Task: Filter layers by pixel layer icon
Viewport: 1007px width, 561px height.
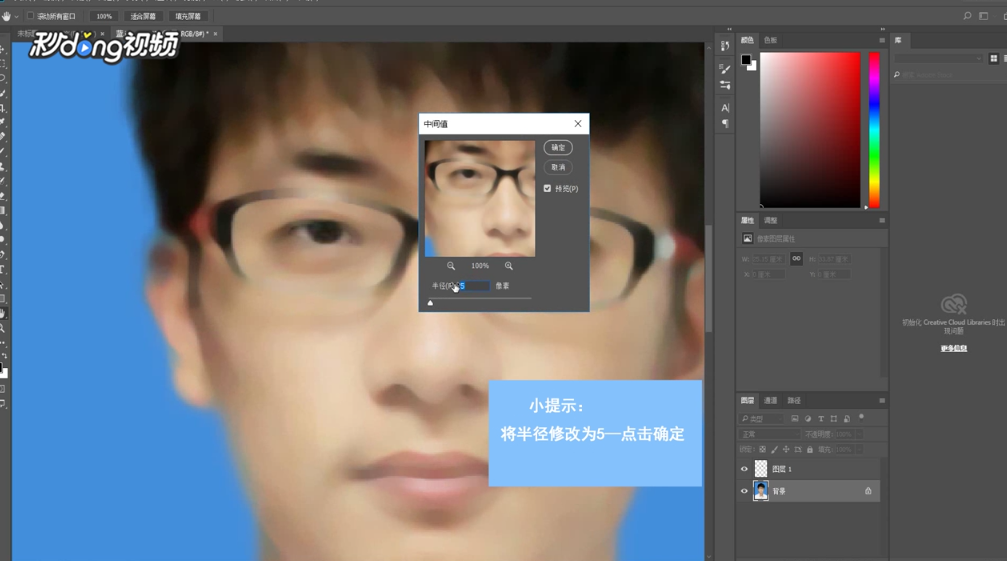Action: coord(794,419)
